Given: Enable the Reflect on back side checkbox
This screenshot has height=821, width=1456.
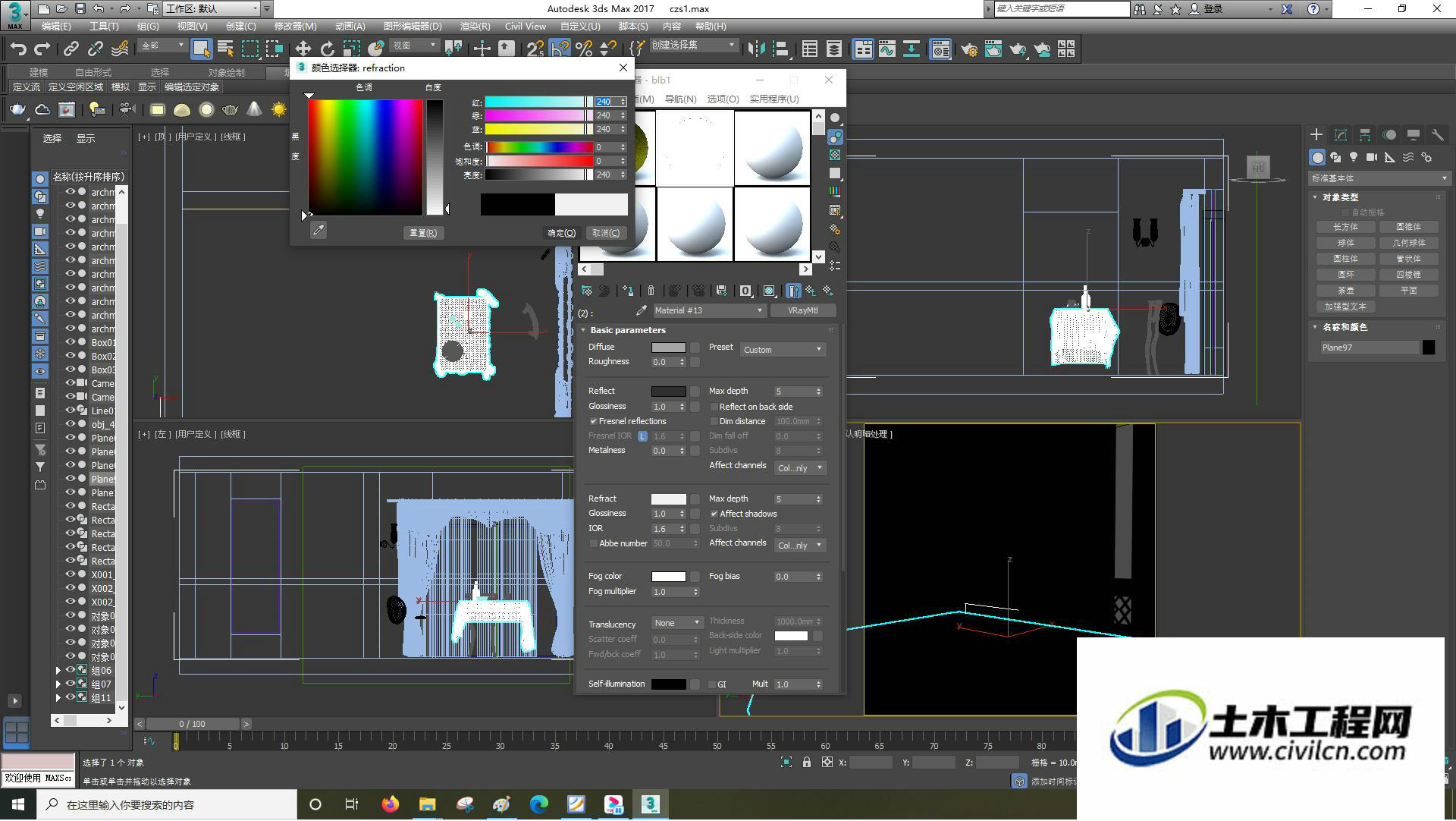Looking at the screenshot, I should (714, 407).
